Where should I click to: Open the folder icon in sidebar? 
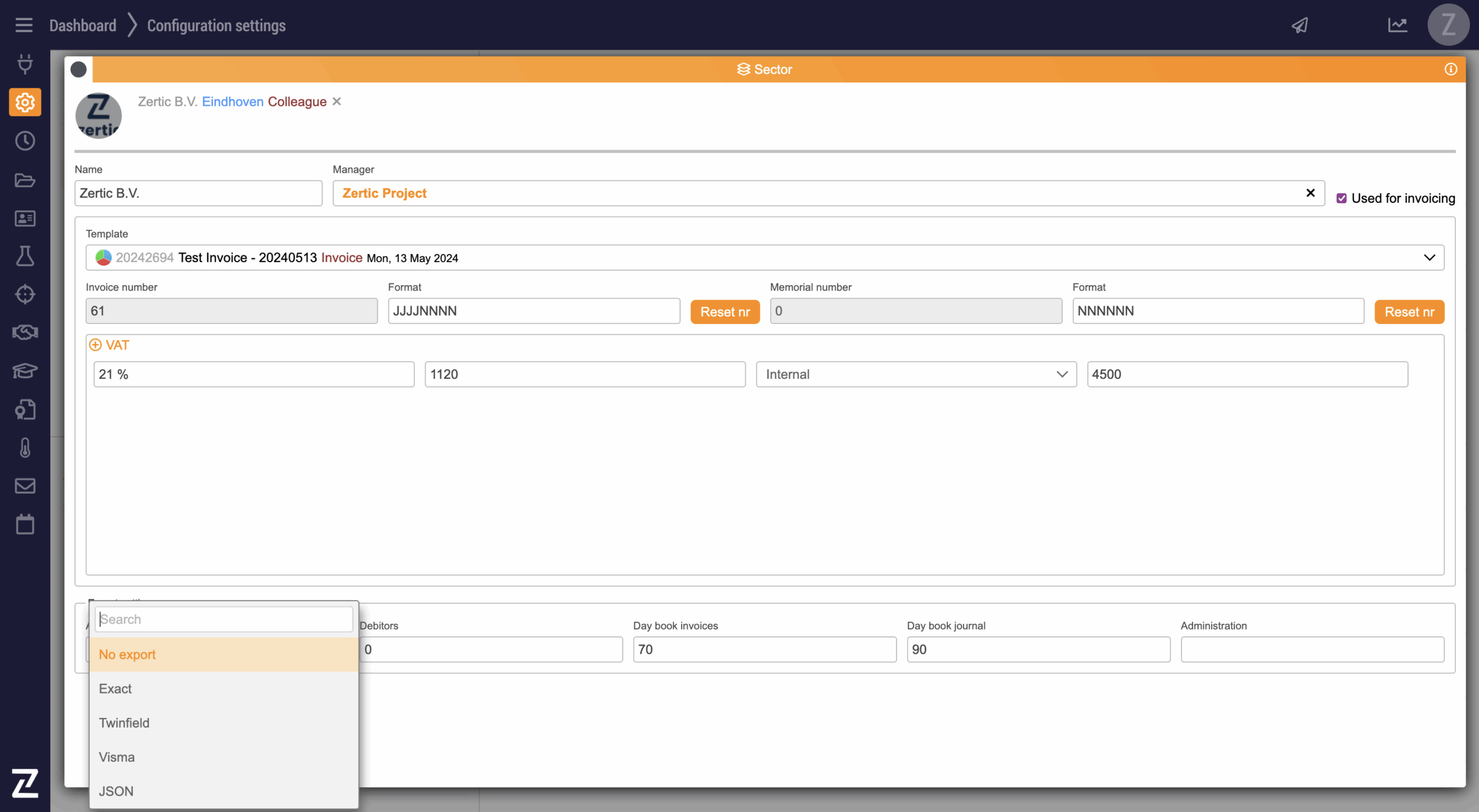click(25, 180)
